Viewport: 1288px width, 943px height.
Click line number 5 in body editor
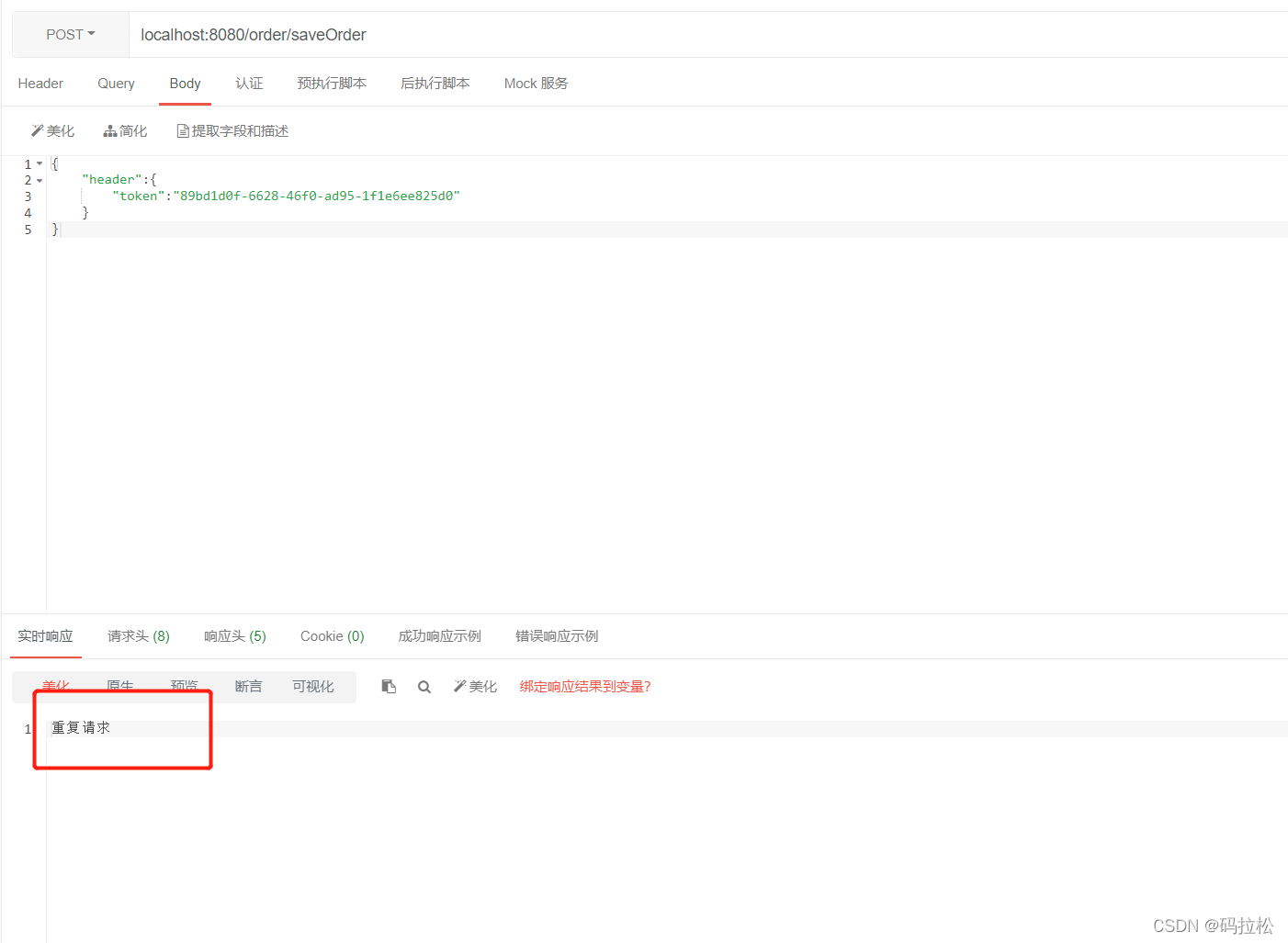coord(28,230)
